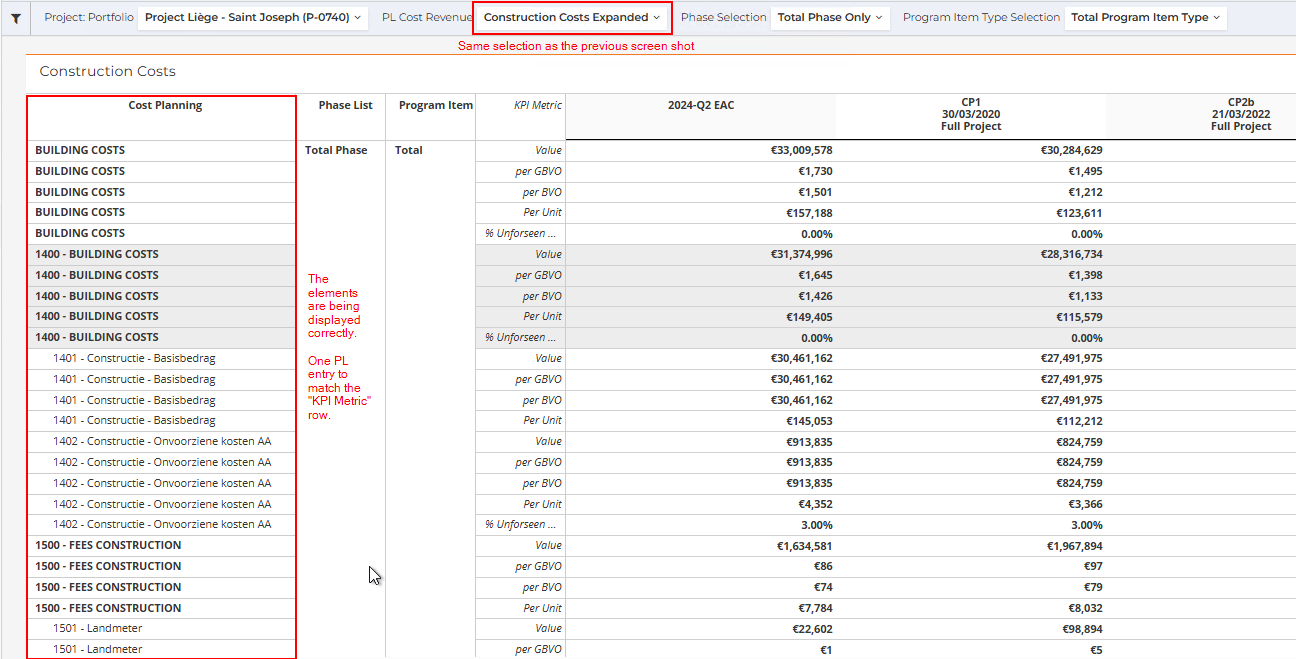The image size is (1296, 659).
Task: Click the CP2b 21/03/2022 Full Project header
Action: coord(1241,115)
